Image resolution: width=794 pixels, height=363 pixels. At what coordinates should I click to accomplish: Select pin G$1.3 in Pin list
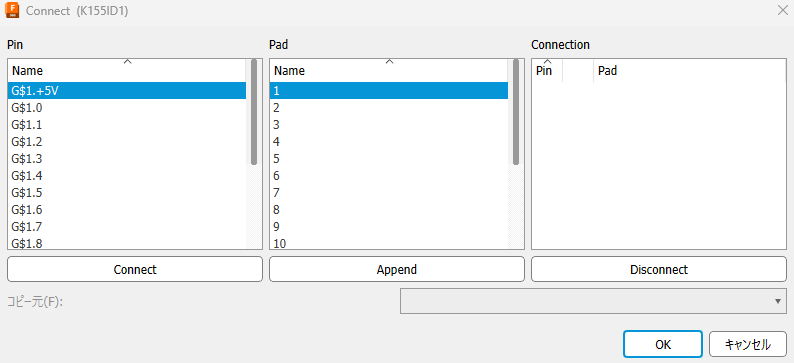127,158
